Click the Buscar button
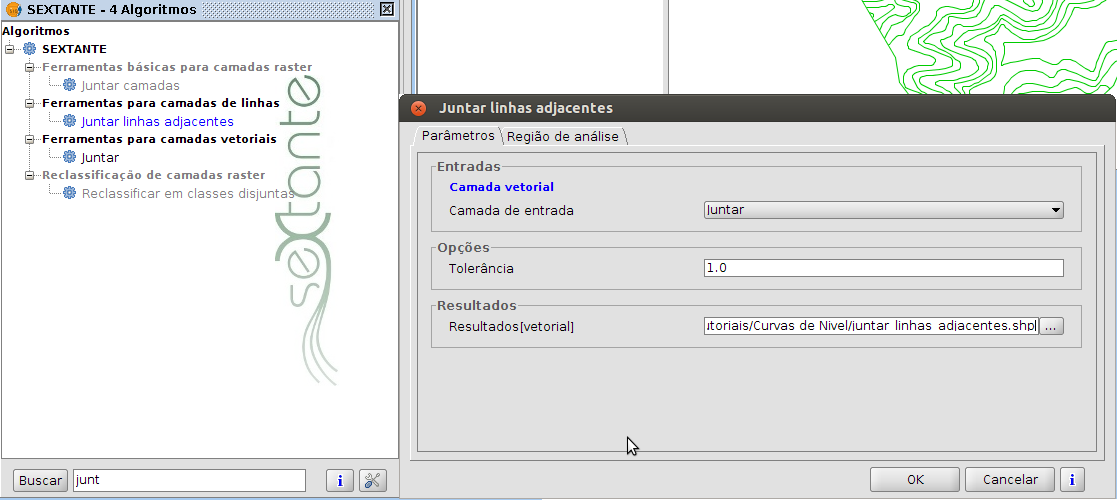Image resolution: width=1117 pixels, height=500 pixels. coord(41,481)
